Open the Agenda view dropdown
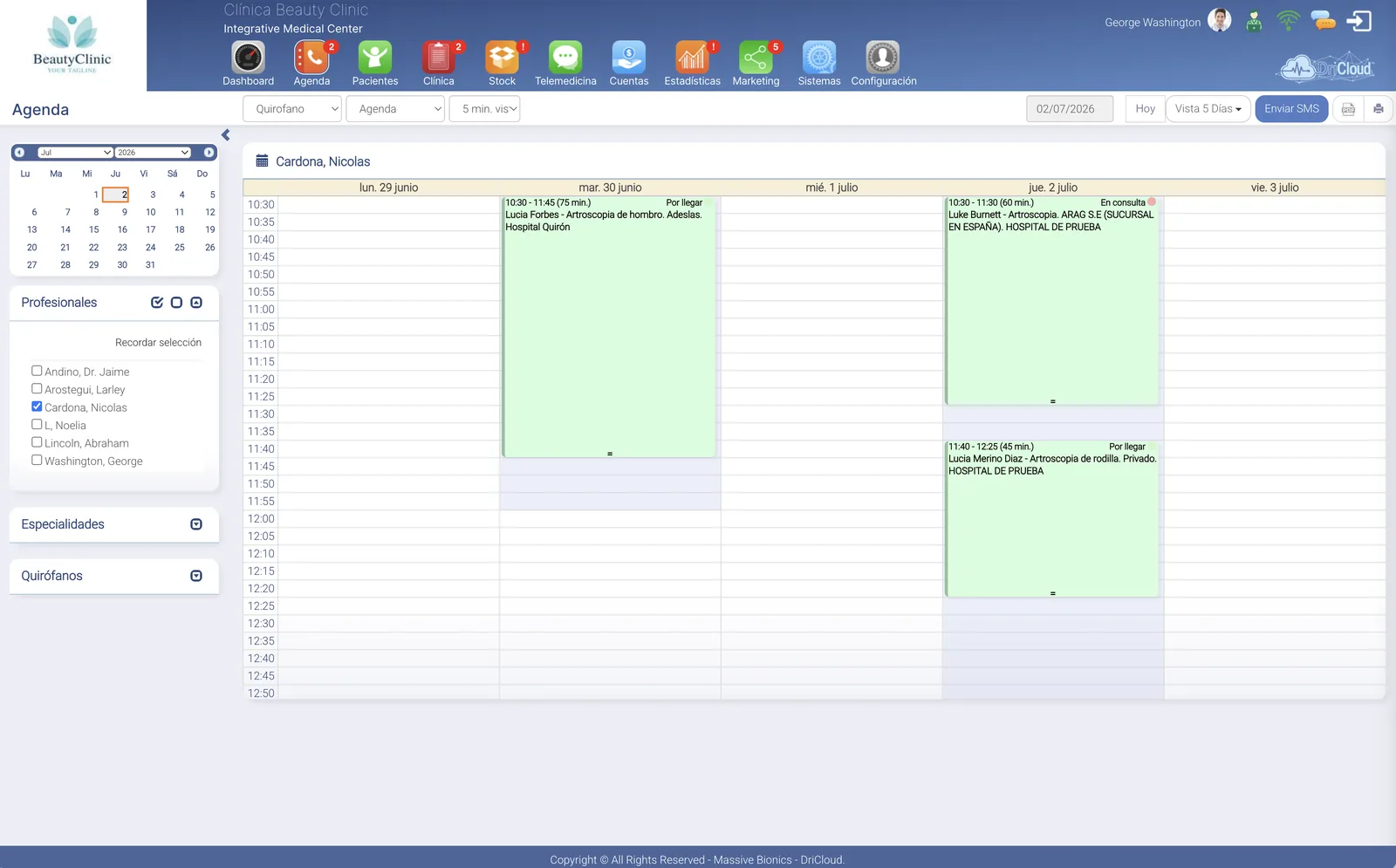The image size is (1396, 868). pos(395,109)
